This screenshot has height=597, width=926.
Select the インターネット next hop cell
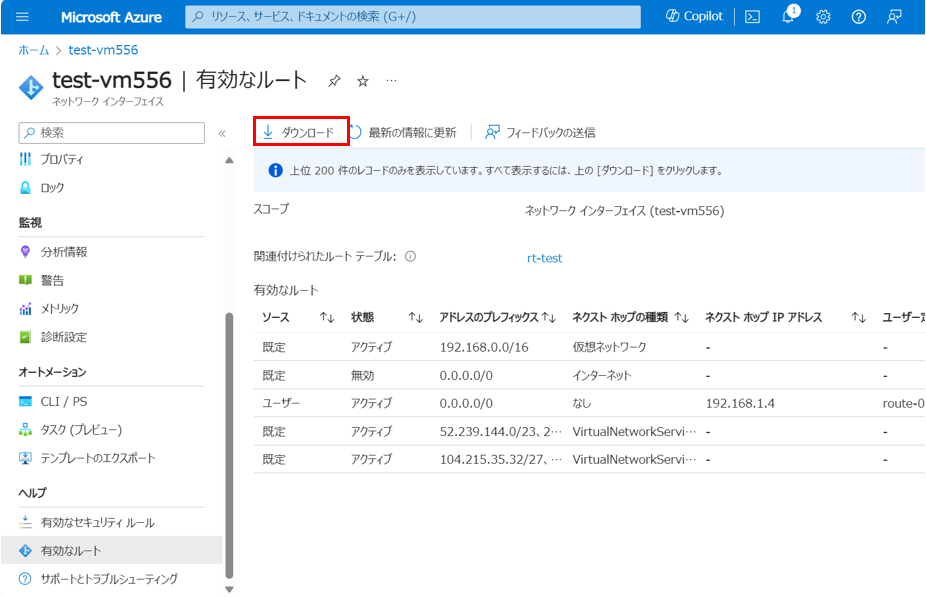[602, 376]
